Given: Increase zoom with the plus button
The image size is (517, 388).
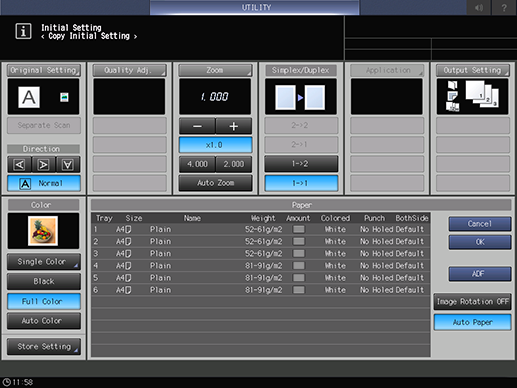Looking at the screenshot, I should pyautogui.click(x=234, y=126).
